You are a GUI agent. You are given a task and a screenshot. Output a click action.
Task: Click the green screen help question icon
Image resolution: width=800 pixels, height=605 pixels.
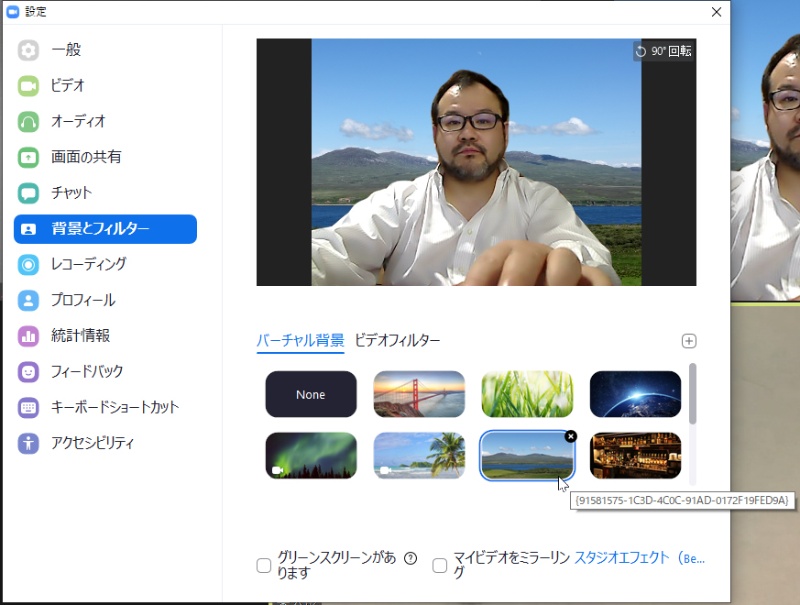(x=410, y=559)
